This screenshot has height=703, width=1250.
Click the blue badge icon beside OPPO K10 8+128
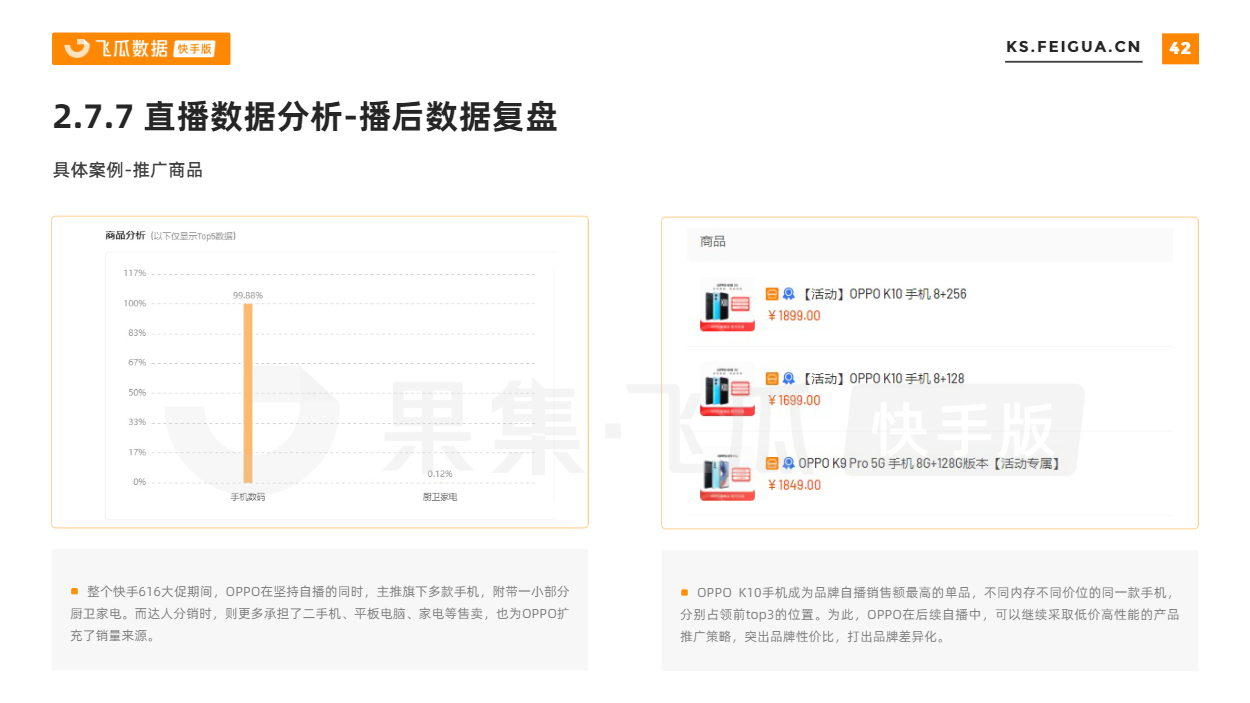click(x=788, y=379)
